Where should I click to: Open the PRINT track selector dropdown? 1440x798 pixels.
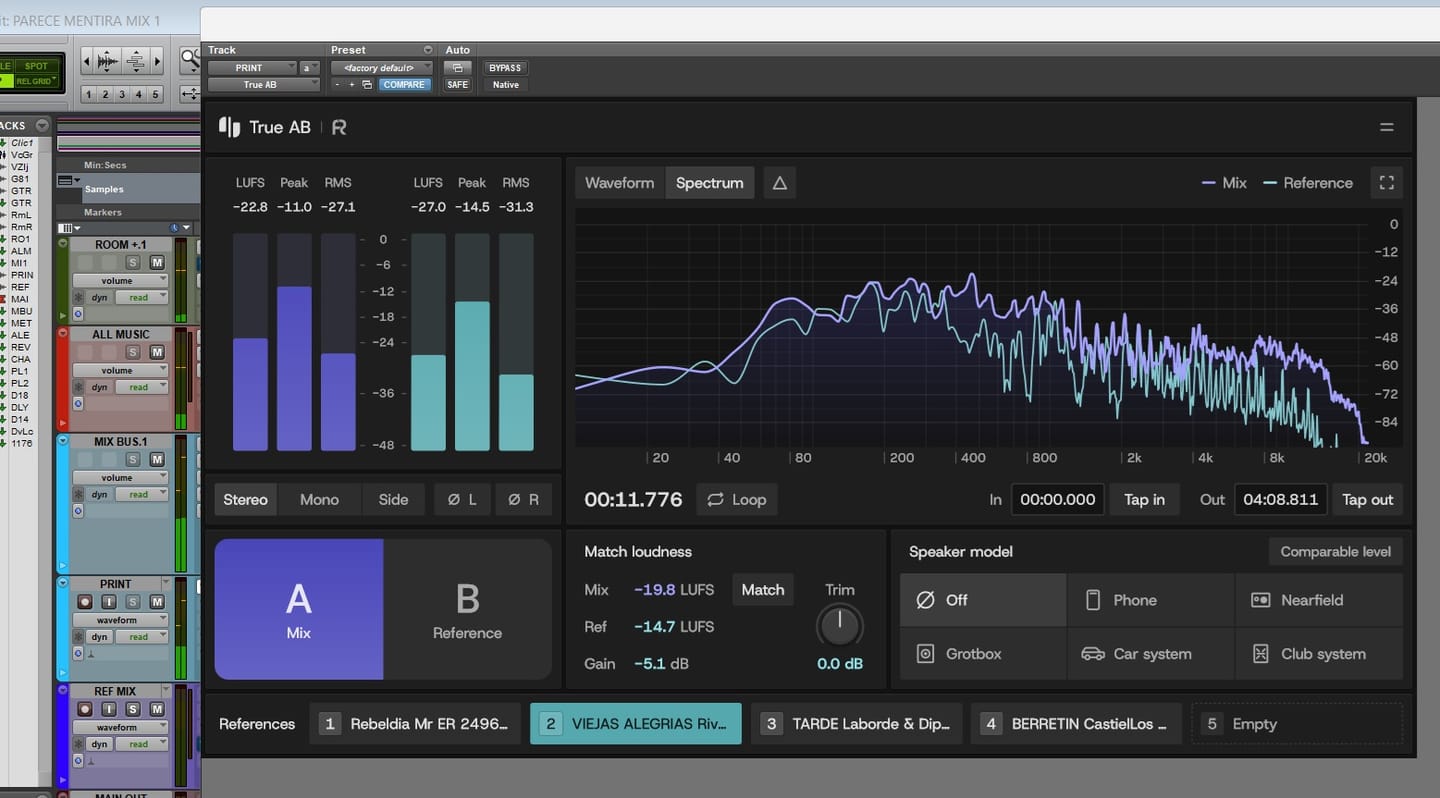[252, 68]
